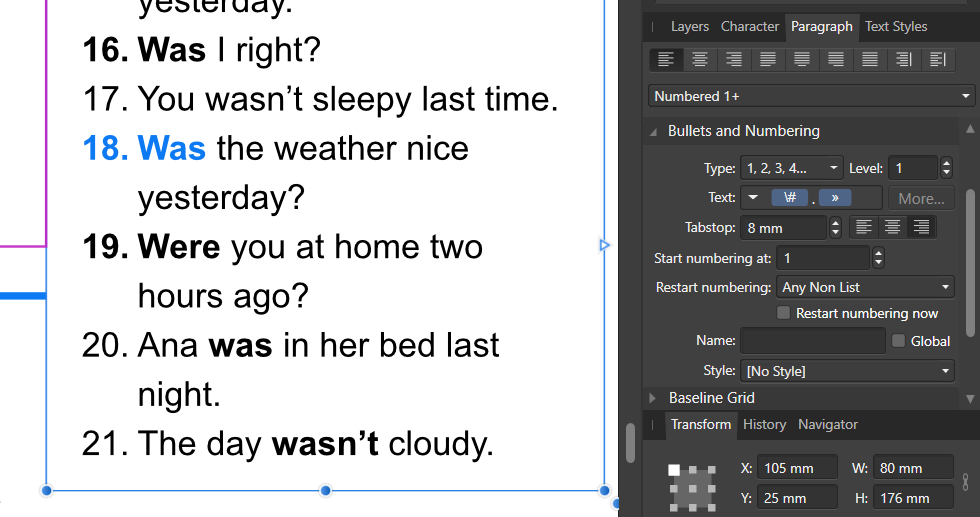This screenshot has height=517, width=980.
Task: Open the Restart numbering dropdown
Action: [866, 287]
